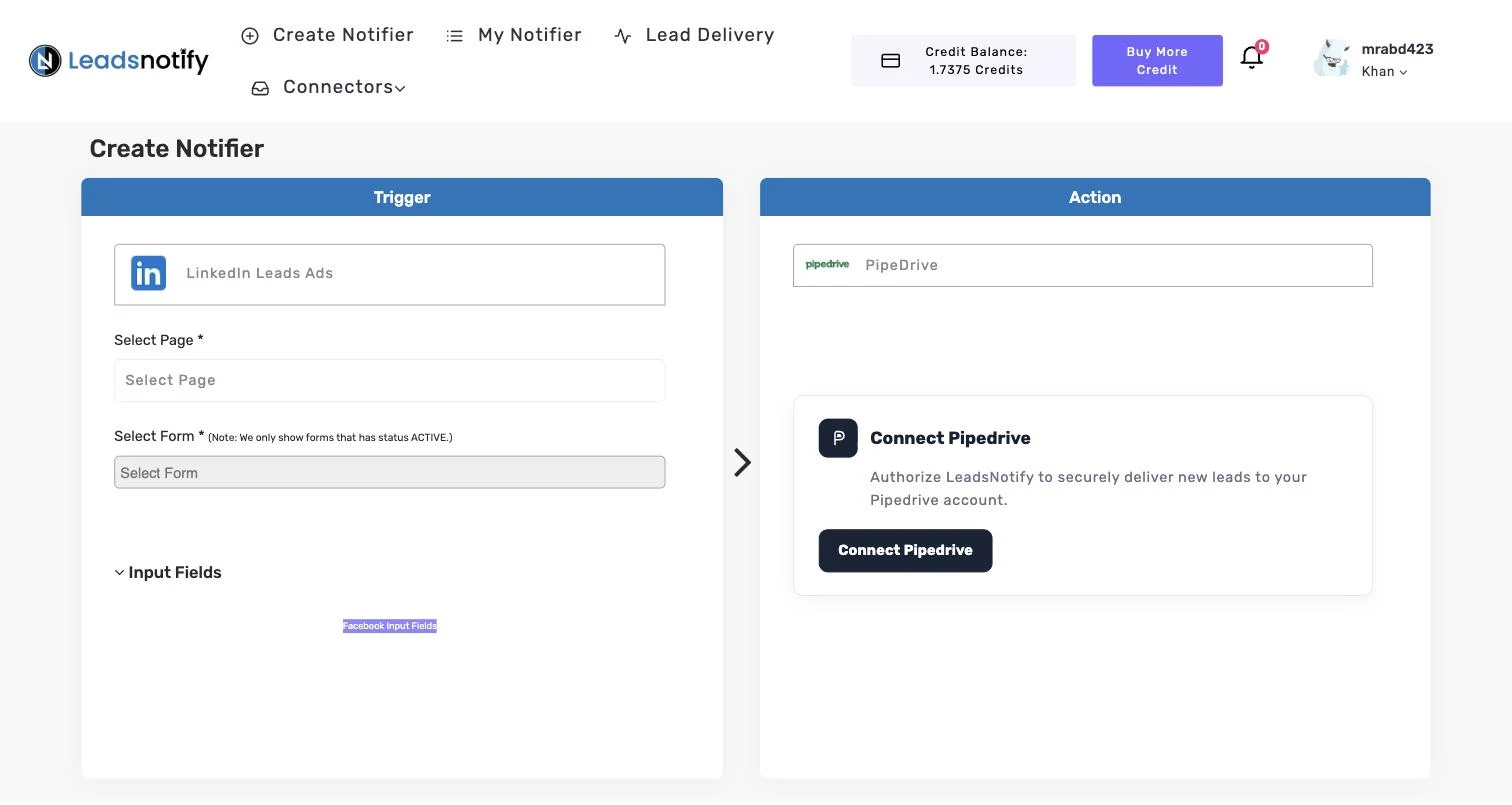
Task: Click the notification count badge
Action: click(x=1262, y=46)
